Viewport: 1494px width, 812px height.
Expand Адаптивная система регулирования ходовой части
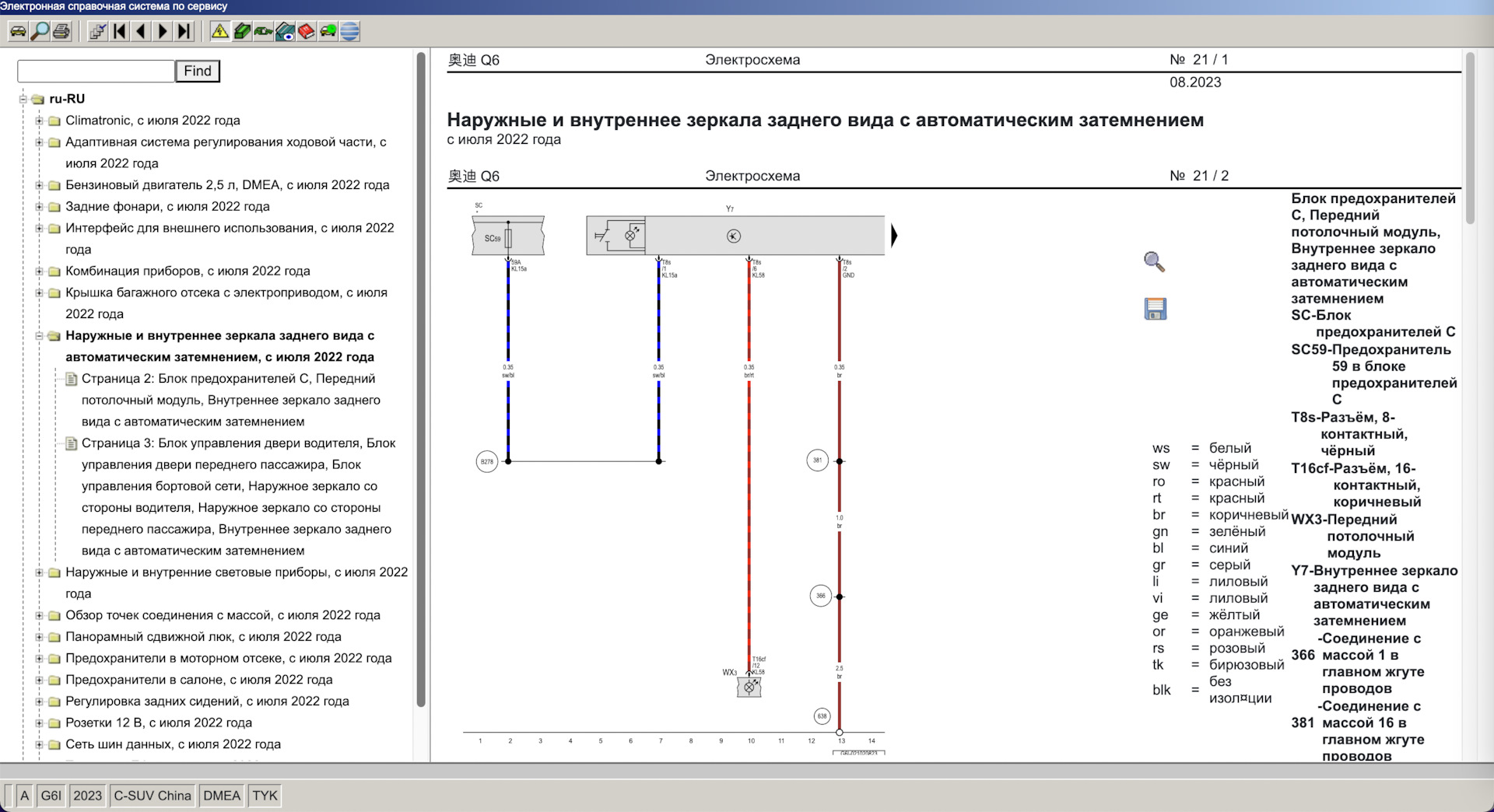pos(40,142)
